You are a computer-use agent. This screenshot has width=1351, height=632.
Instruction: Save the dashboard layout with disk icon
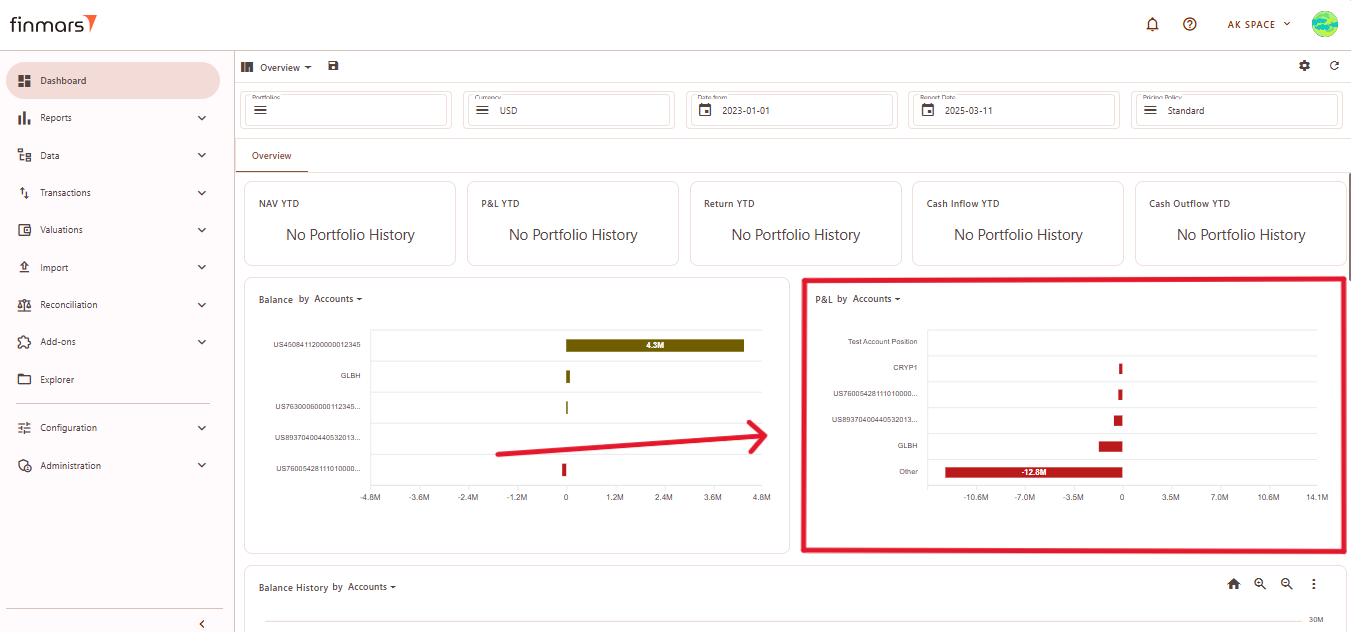coord(333,66)
